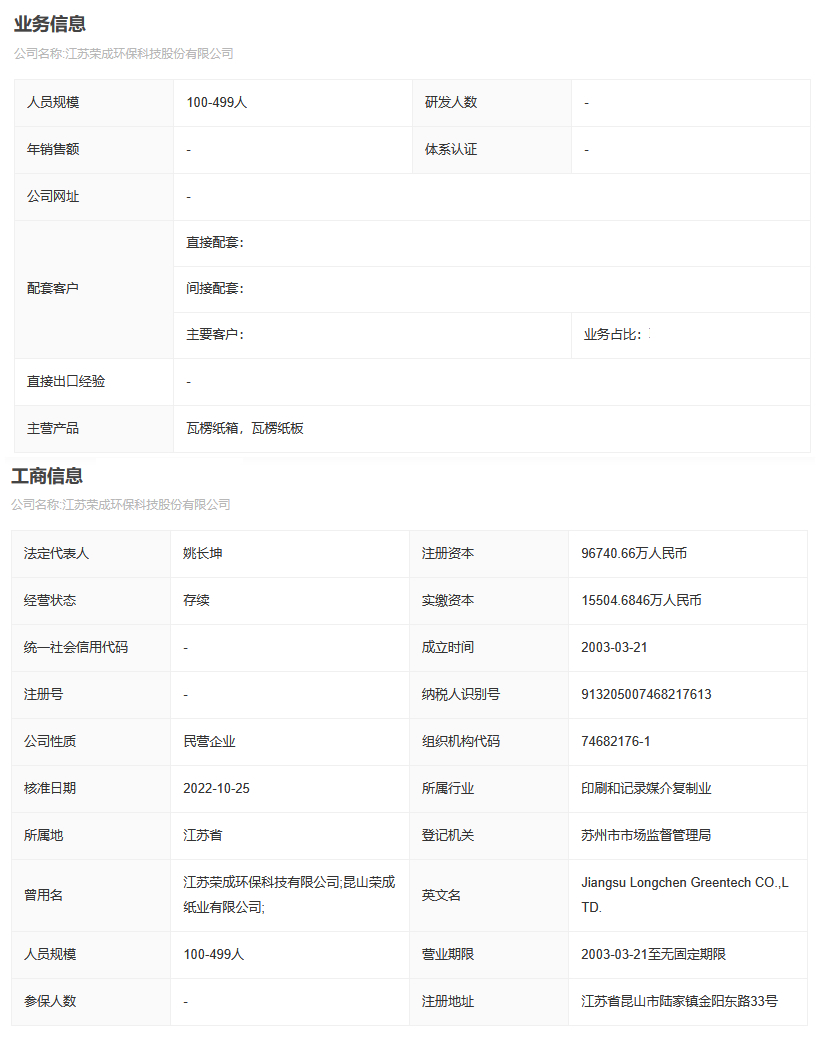The image size is (826, 1050).
Task: Click the 注册号 label
Action: (x=44, y=694)
